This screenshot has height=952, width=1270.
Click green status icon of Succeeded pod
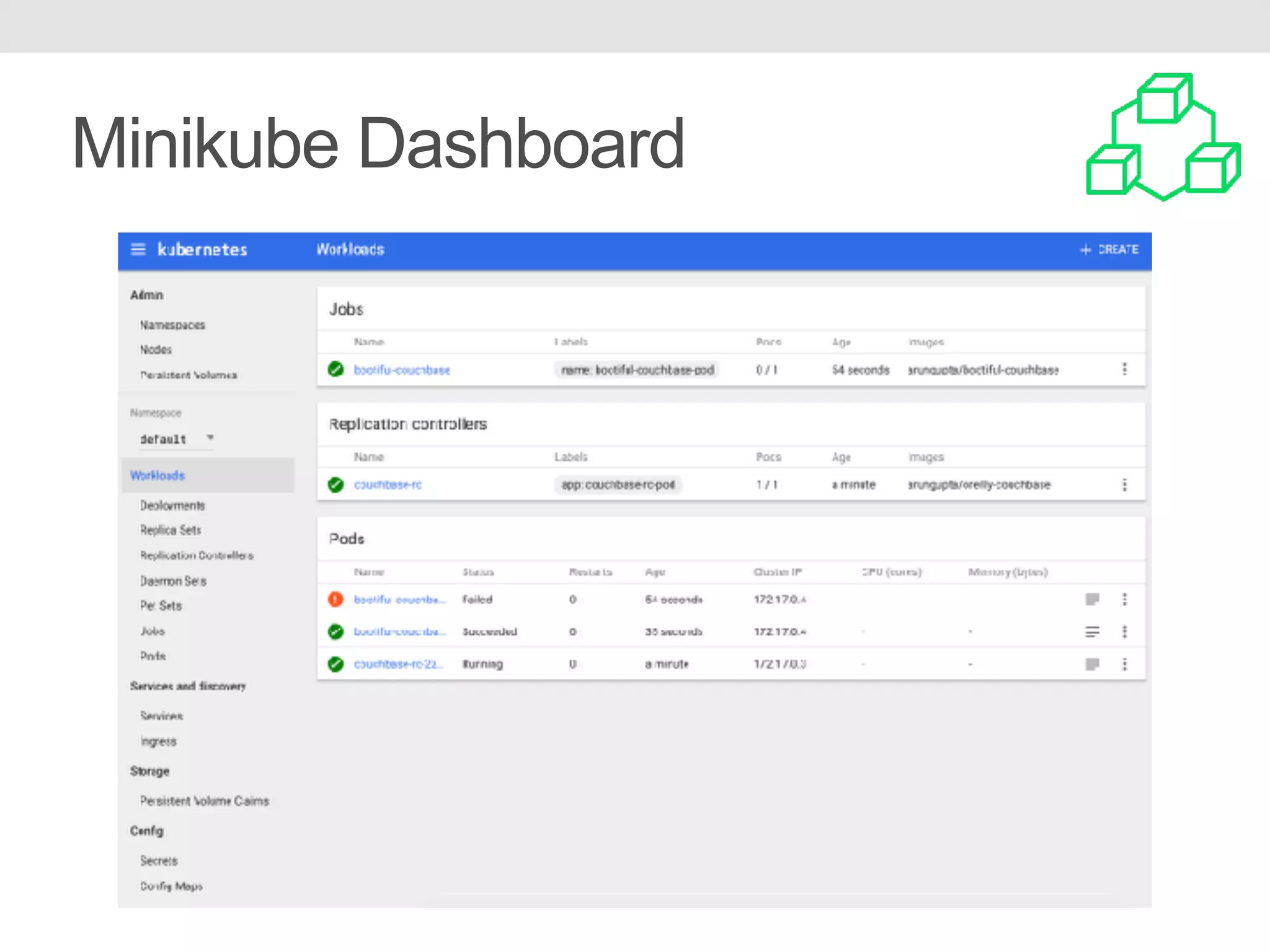[x=335, y=632]
